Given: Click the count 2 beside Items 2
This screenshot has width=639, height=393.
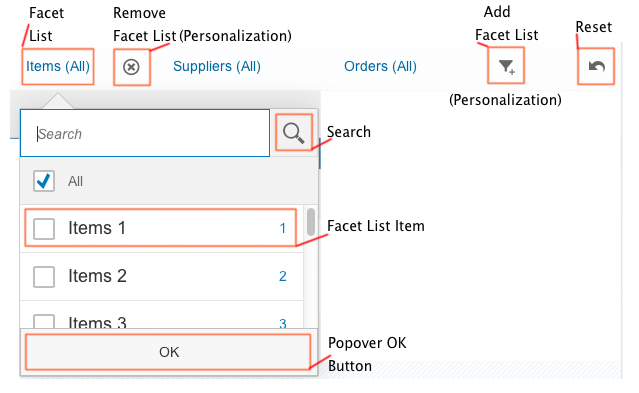Looking at the screenshot, I should 282,276.
